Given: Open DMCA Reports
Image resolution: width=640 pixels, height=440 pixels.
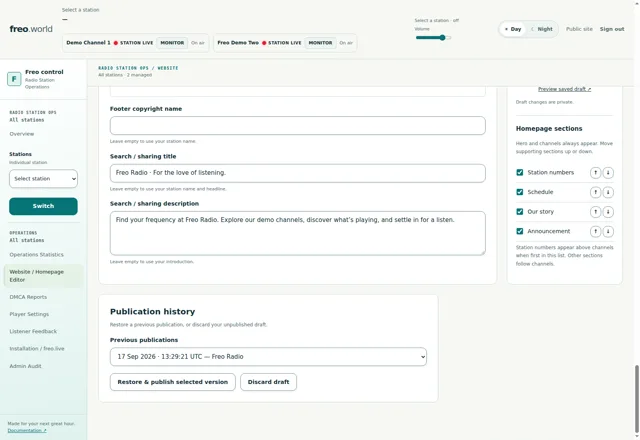Looking at the screenshot, I should (x=28, y=297).
